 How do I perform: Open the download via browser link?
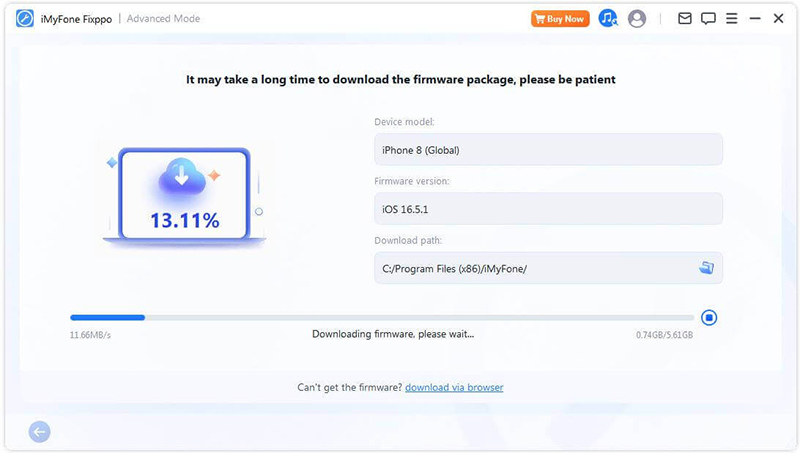(454, 387)
